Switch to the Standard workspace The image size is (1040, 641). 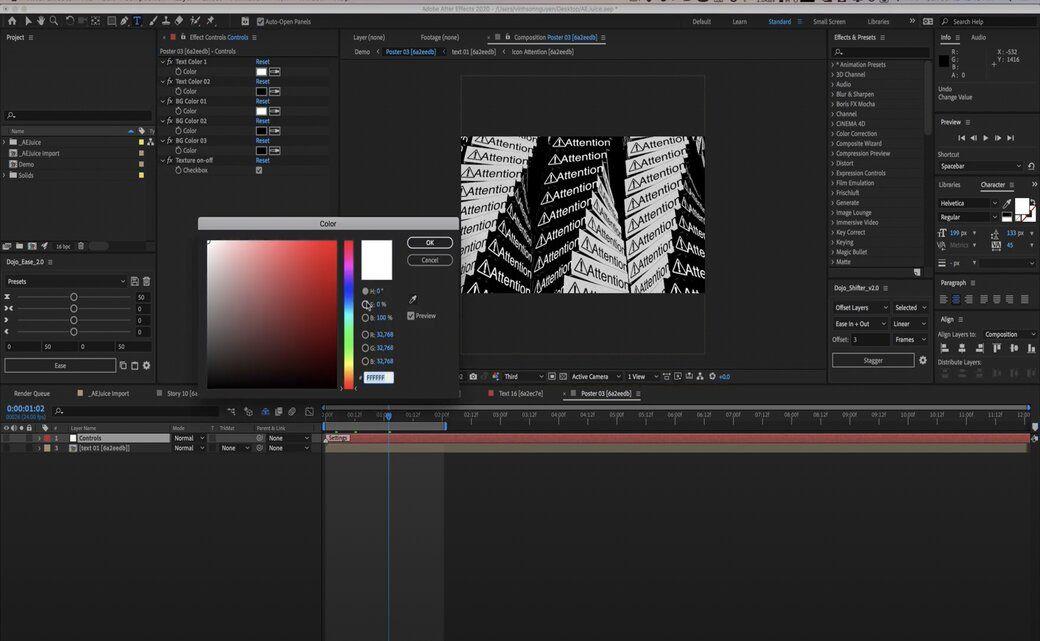tap(779, 22)
